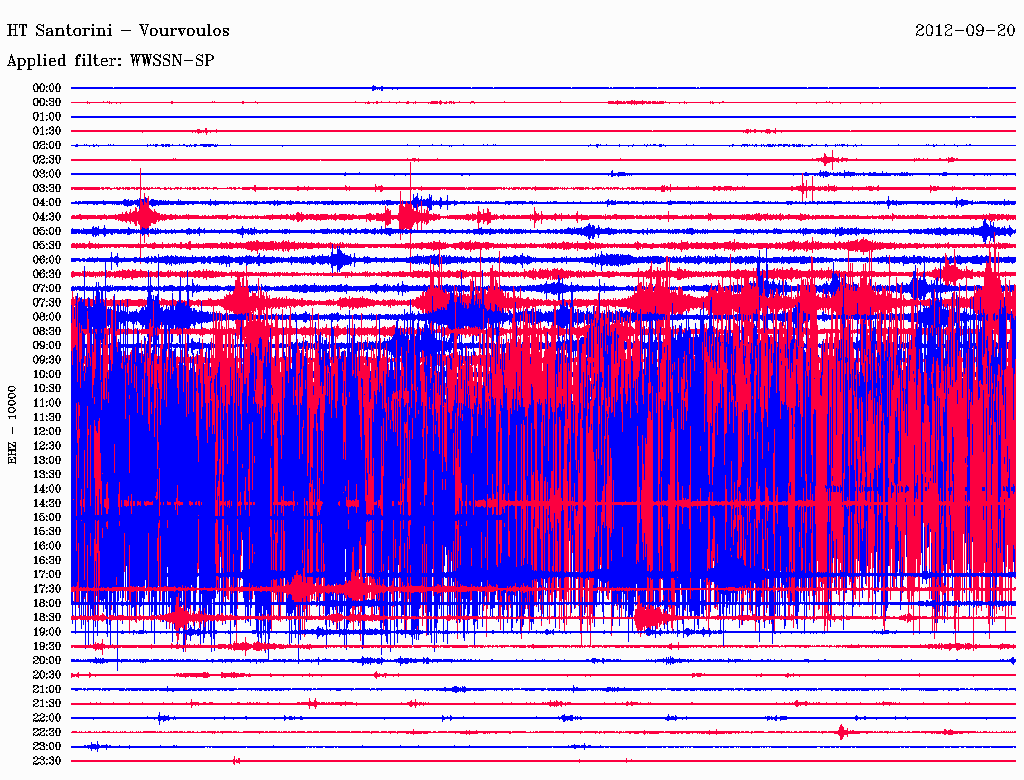The height and width of the screenshot is (780, 1024).
Task: Click the 06:00 time label
Action: (47, 259)
